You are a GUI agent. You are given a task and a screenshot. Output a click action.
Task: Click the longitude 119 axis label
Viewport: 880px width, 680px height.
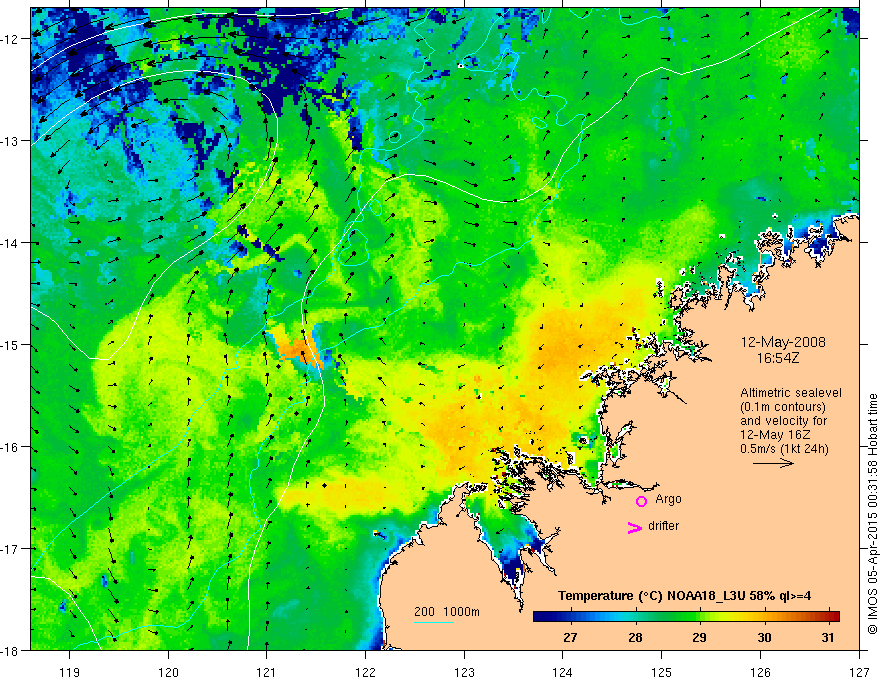69,672
